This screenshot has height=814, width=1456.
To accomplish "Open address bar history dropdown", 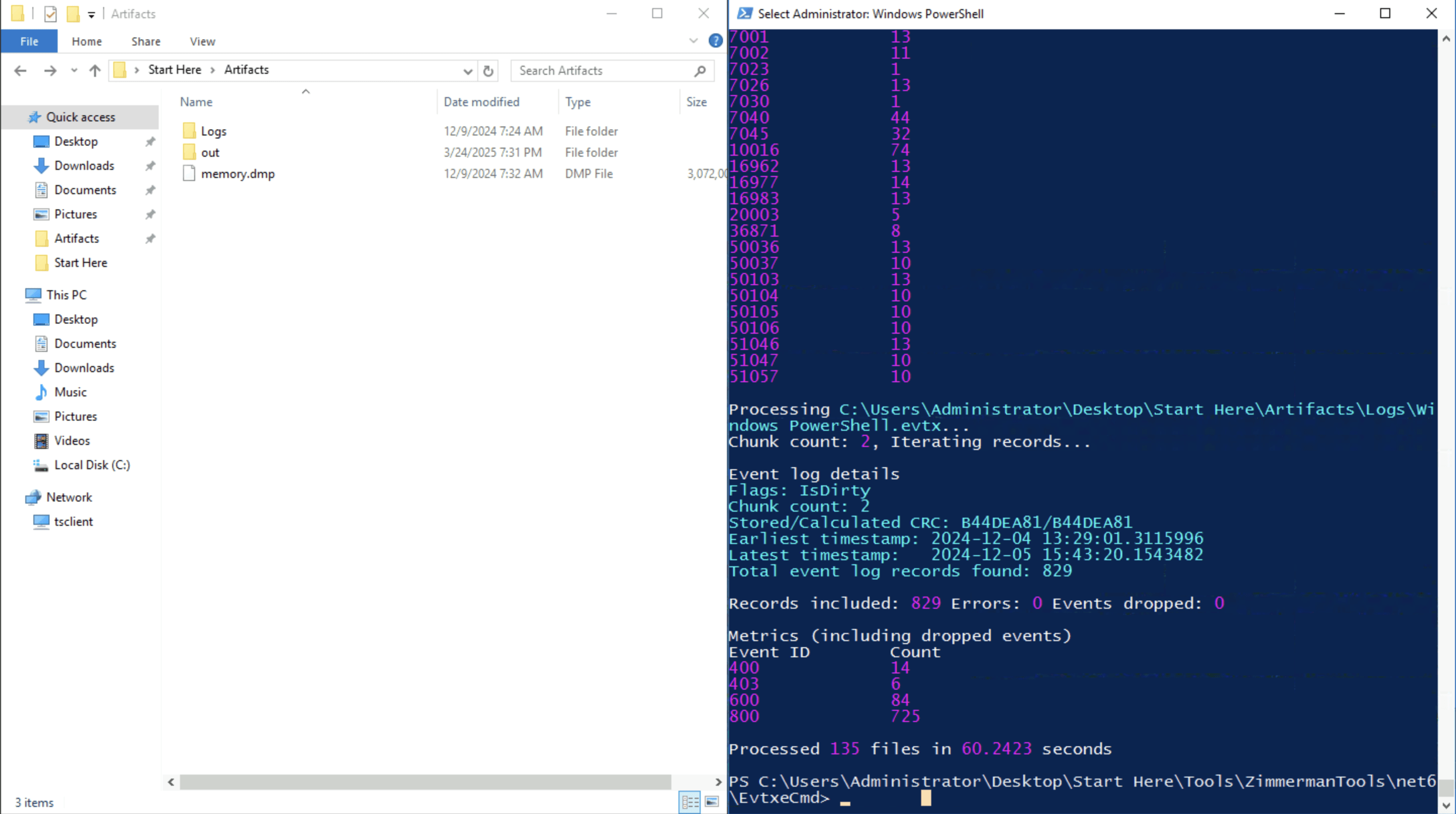I will pos(468,71).
